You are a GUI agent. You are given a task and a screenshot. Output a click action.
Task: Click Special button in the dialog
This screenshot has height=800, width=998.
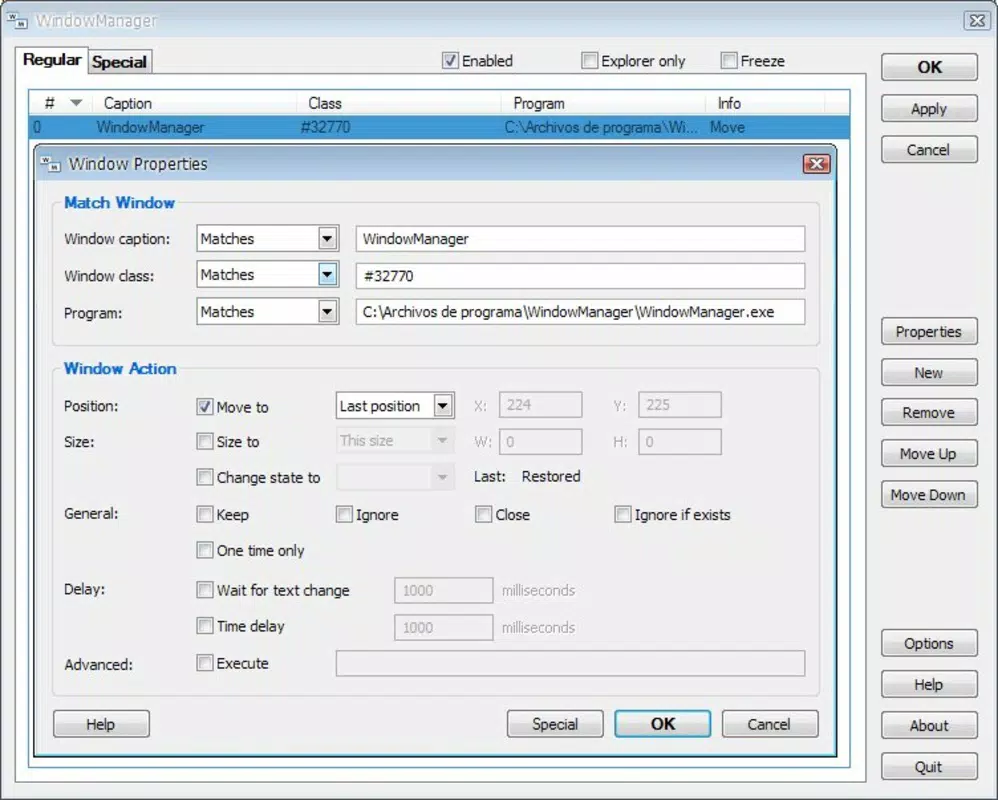(x=555, y=724)
